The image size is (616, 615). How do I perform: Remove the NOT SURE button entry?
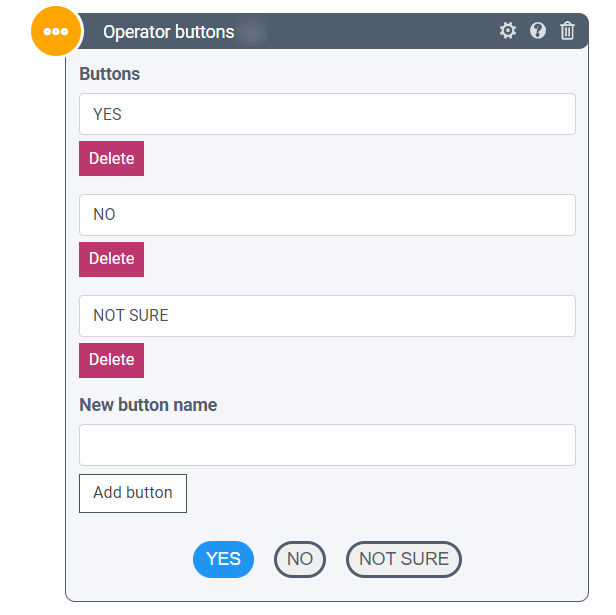[111, 360]
